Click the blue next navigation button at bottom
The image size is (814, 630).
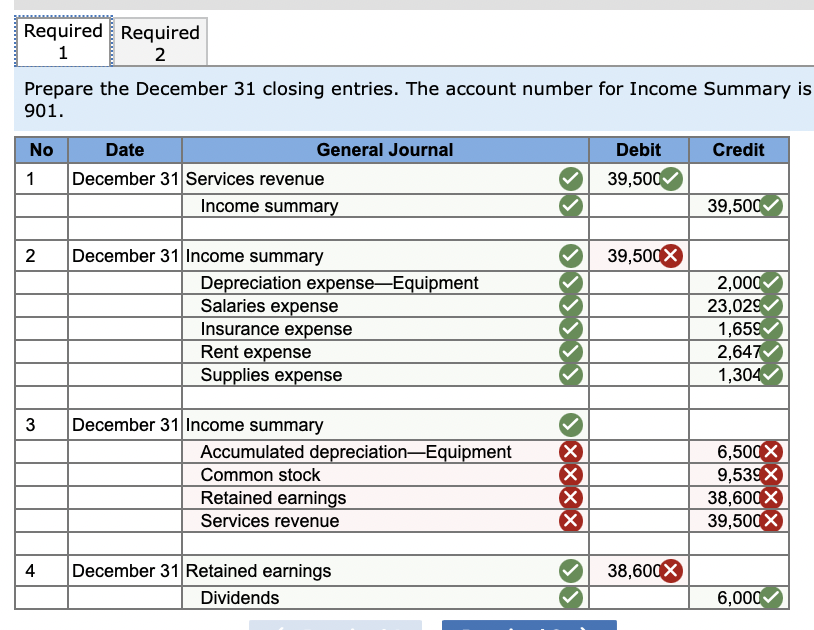[530, 626]
